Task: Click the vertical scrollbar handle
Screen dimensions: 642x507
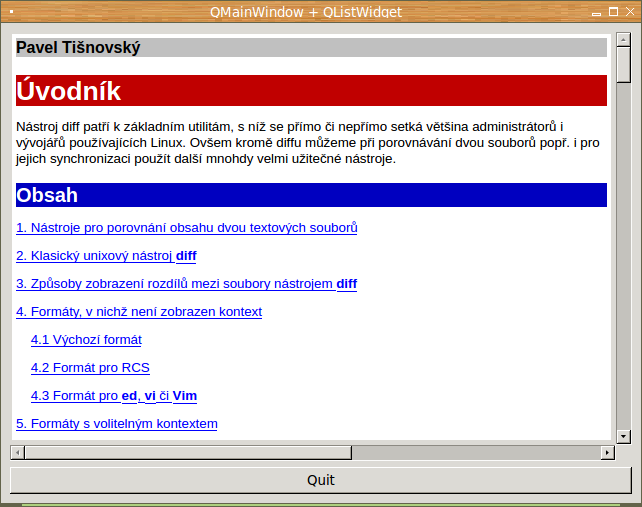Action: (624, 65)
